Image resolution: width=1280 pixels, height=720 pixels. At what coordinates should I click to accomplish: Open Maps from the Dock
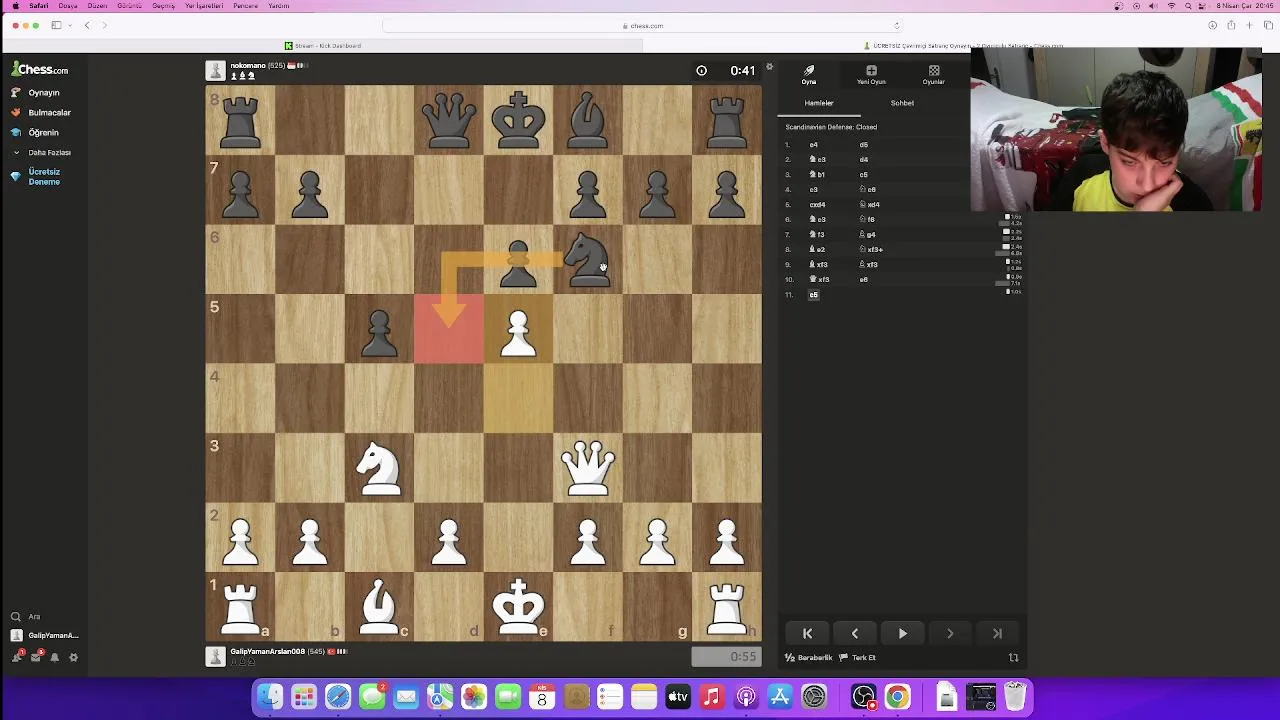pyautogui.click(x=440, y=697)
